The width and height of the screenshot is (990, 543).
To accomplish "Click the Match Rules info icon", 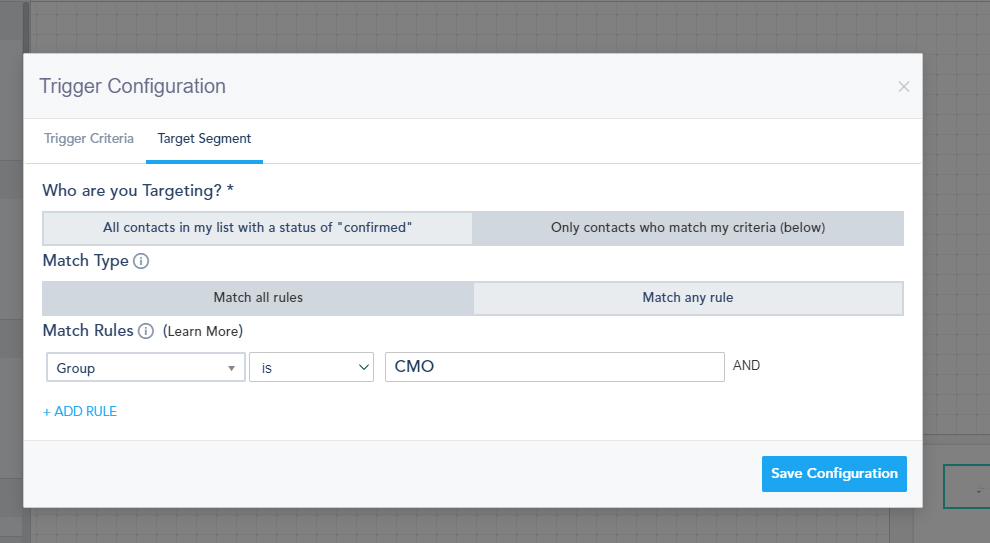I will 146,331.
